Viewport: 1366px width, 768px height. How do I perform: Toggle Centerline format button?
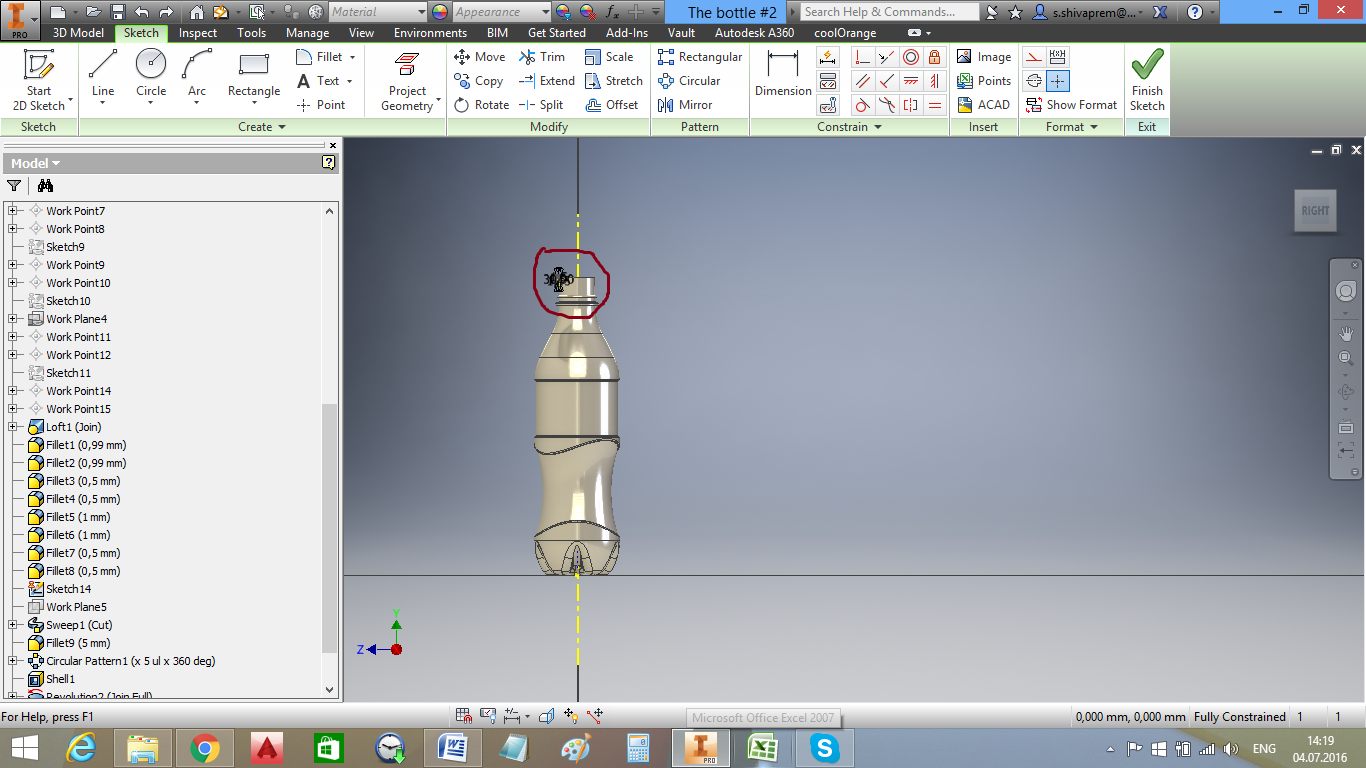tap(1034, 81)
